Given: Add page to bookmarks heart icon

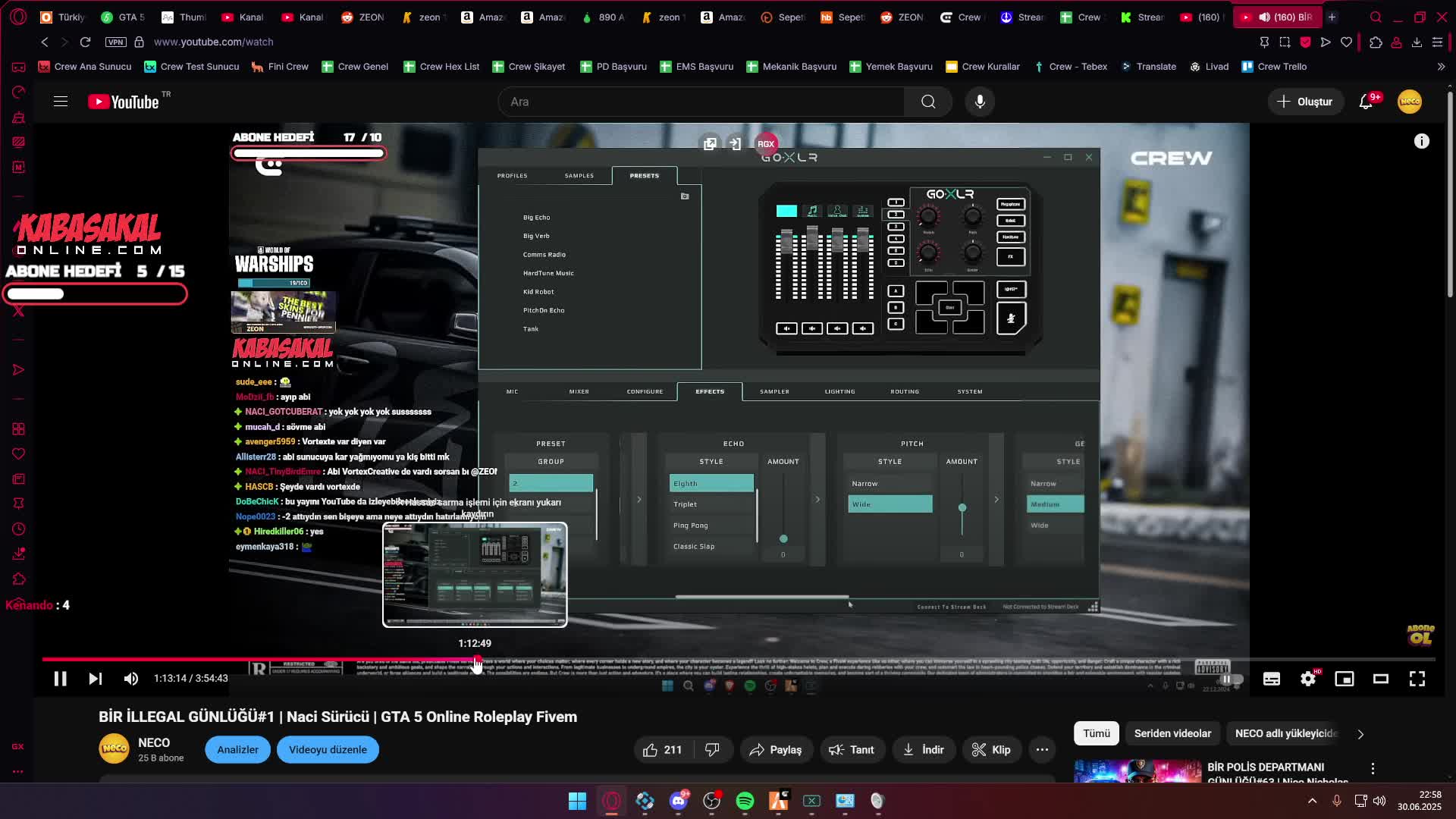Looking at the screenshot, I should coord(1346,42).
